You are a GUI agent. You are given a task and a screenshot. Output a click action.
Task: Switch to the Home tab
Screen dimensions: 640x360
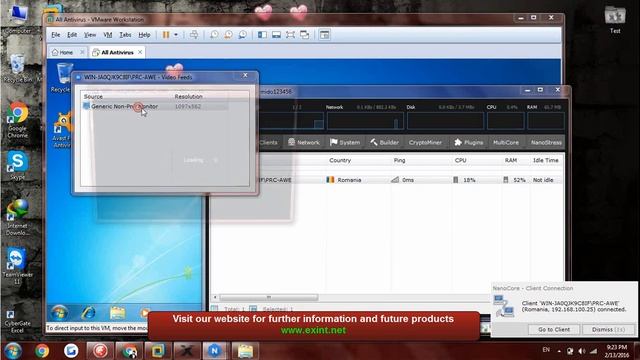62,52
